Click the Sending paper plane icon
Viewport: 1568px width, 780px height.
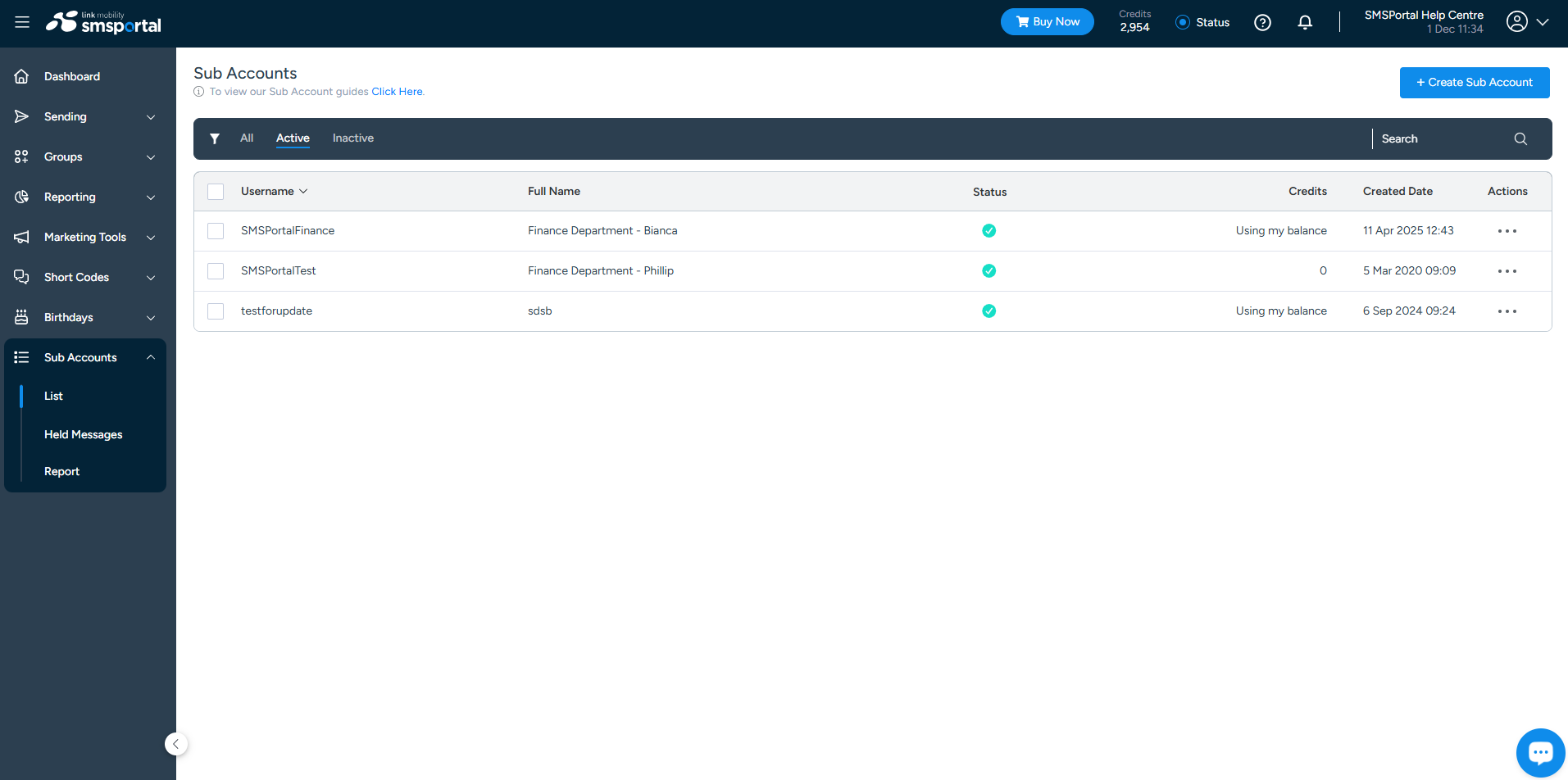tap(22, 116)
